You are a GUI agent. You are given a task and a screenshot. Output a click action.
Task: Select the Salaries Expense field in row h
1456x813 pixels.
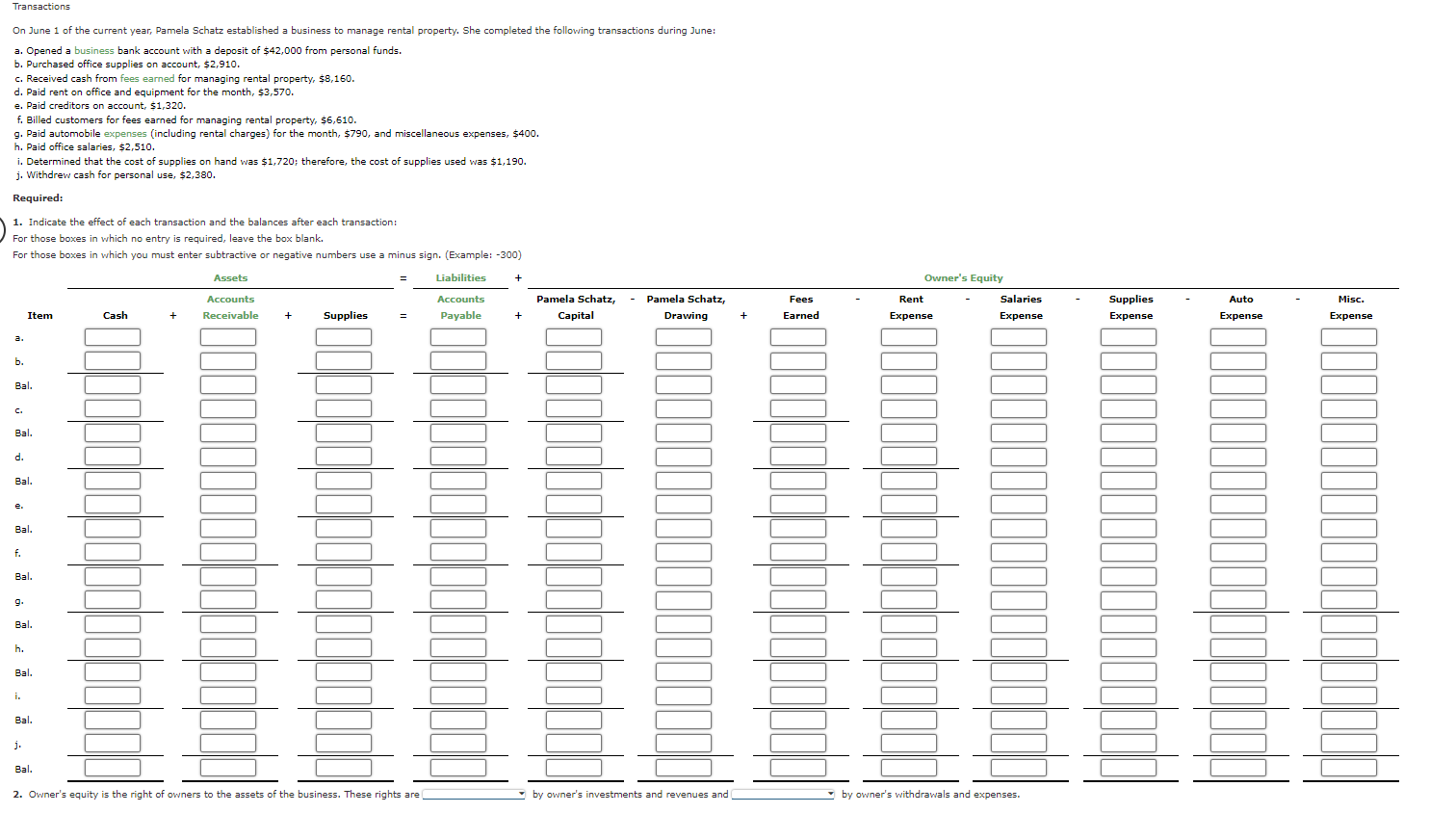tap(1019, 648)
